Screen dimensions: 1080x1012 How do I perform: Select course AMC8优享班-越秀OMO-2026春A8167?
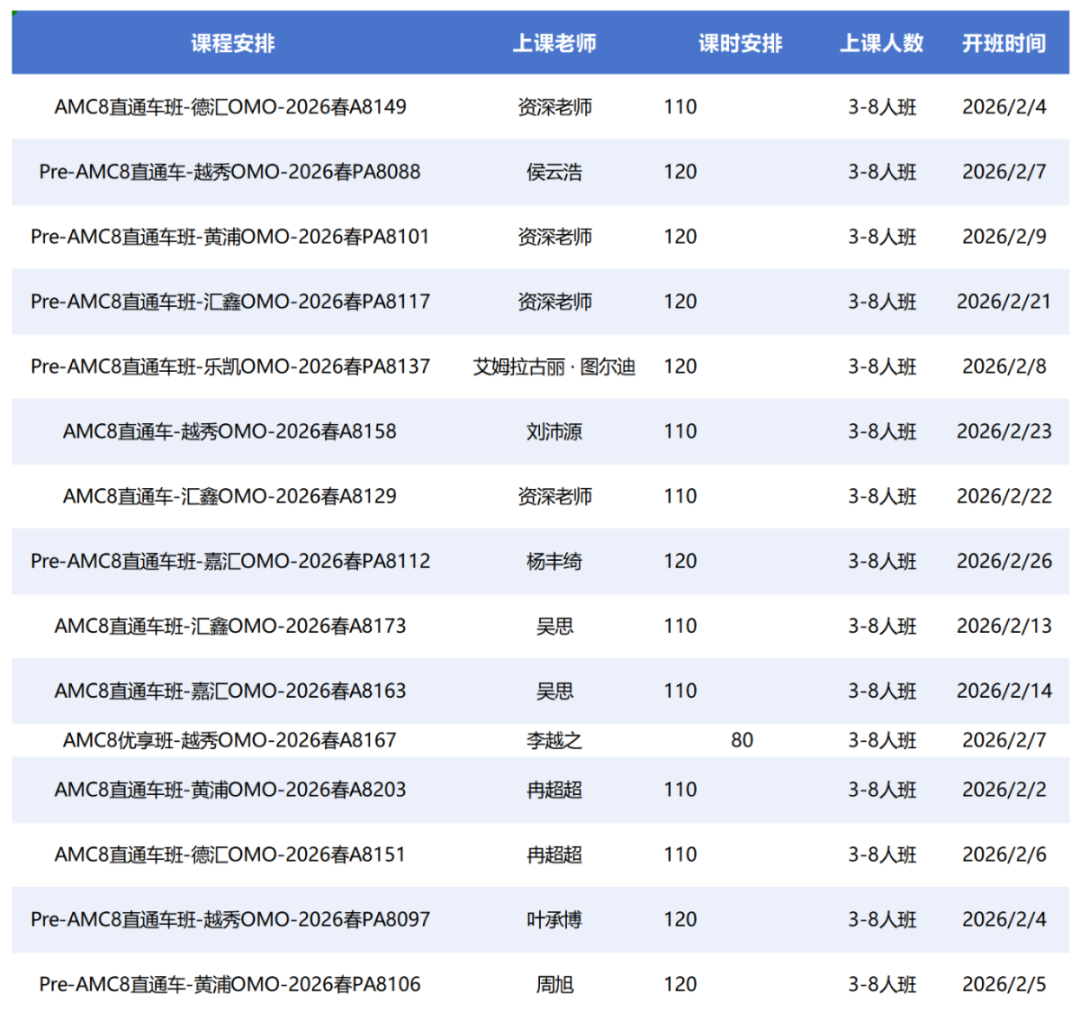click(232, 740)
